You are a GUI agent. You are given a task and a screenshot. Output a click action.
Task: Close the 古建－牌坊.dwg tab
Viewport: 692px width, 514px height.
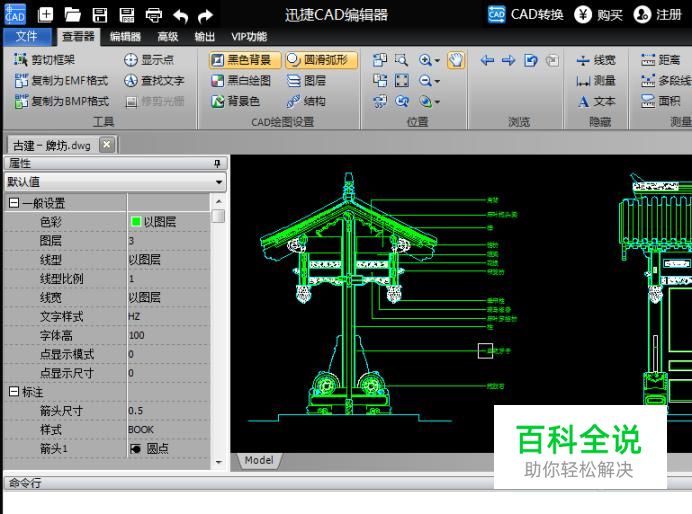[x=107, y=144]
